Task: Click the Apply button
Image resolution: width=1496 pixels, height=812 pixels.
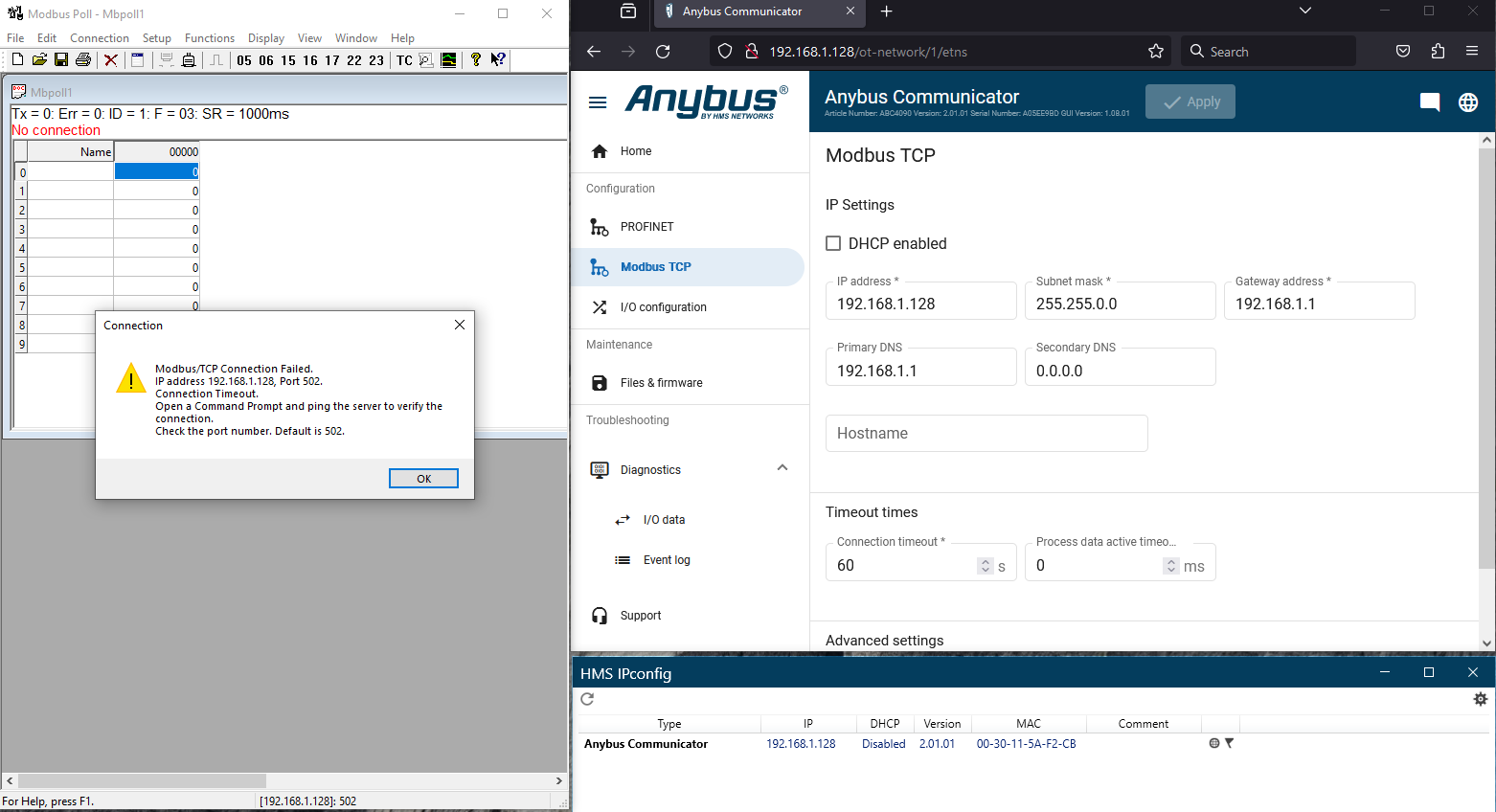Action: [1190, 101]
